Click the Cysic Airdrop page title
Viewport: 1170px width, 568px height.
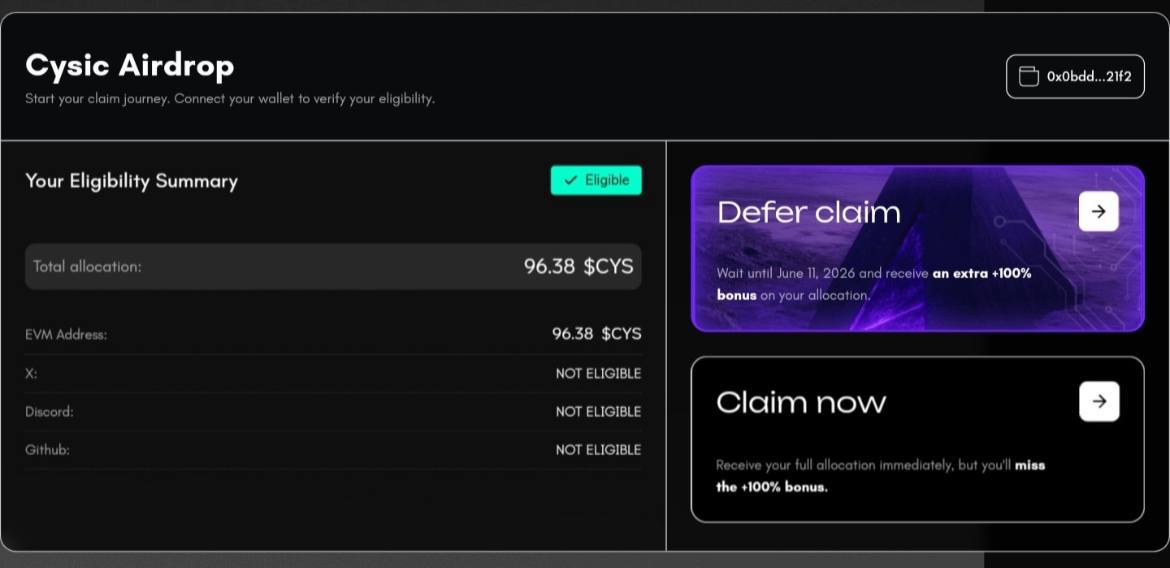(129, 66)
